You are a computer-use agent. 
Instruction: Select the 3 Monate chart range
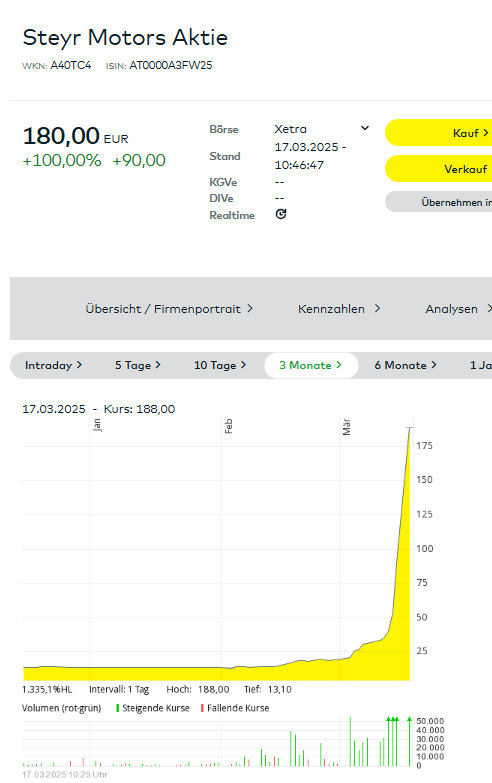tap(311, 365)
